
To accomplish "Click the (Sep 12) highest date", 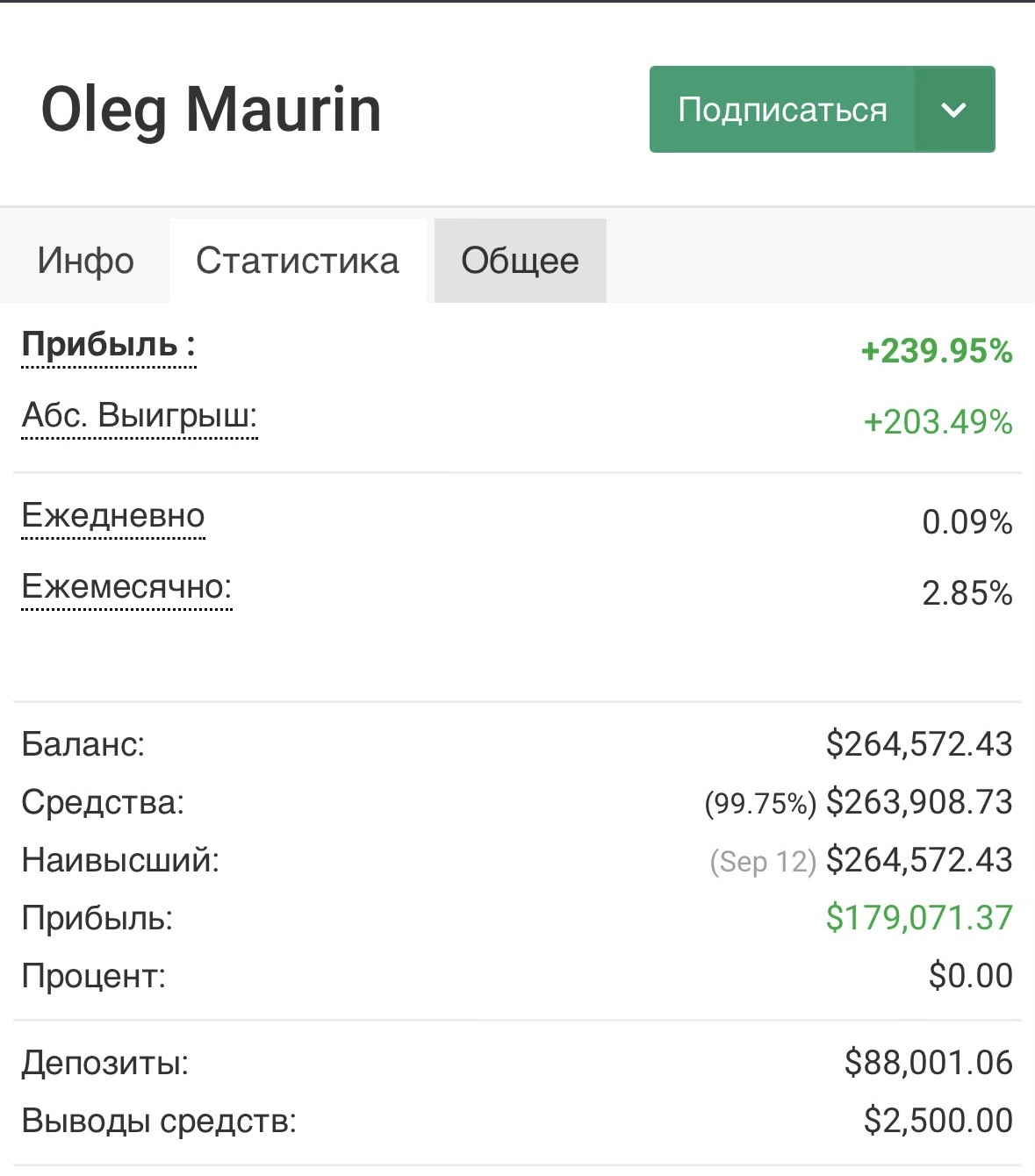I will pyautogui.click(x=763, y=861).
